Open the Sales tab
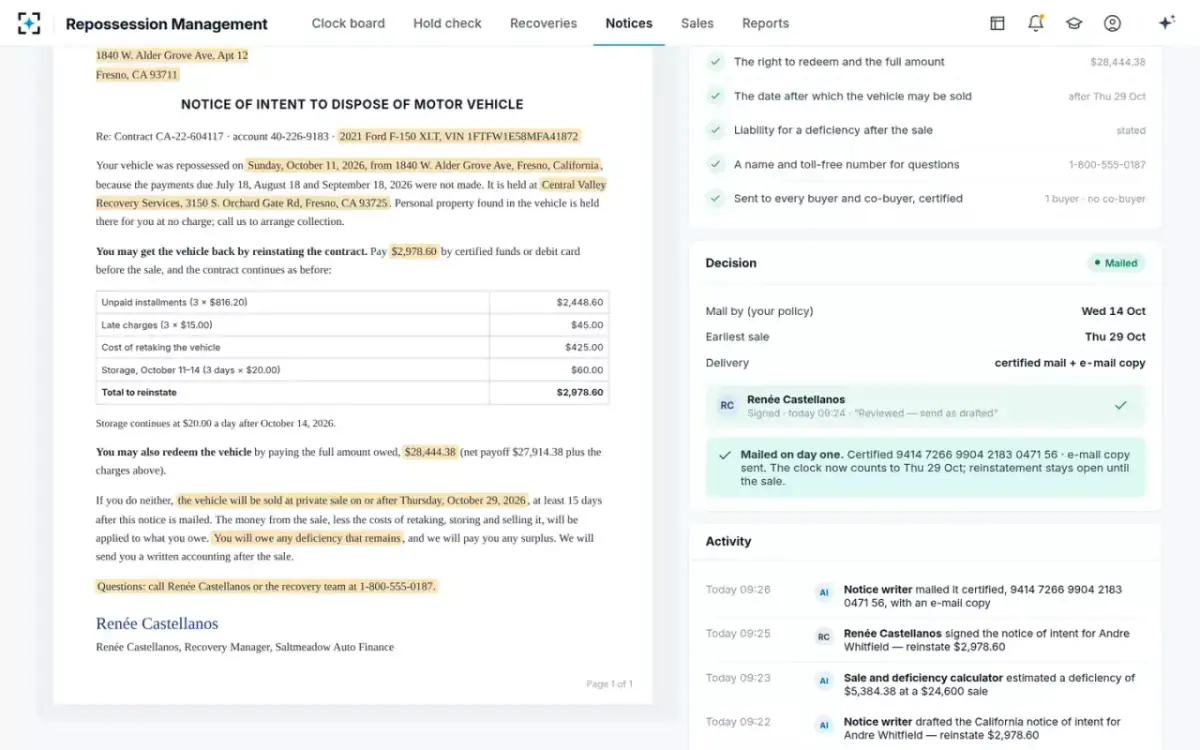This screenshot has width=1200, height=750. (697, 23)
